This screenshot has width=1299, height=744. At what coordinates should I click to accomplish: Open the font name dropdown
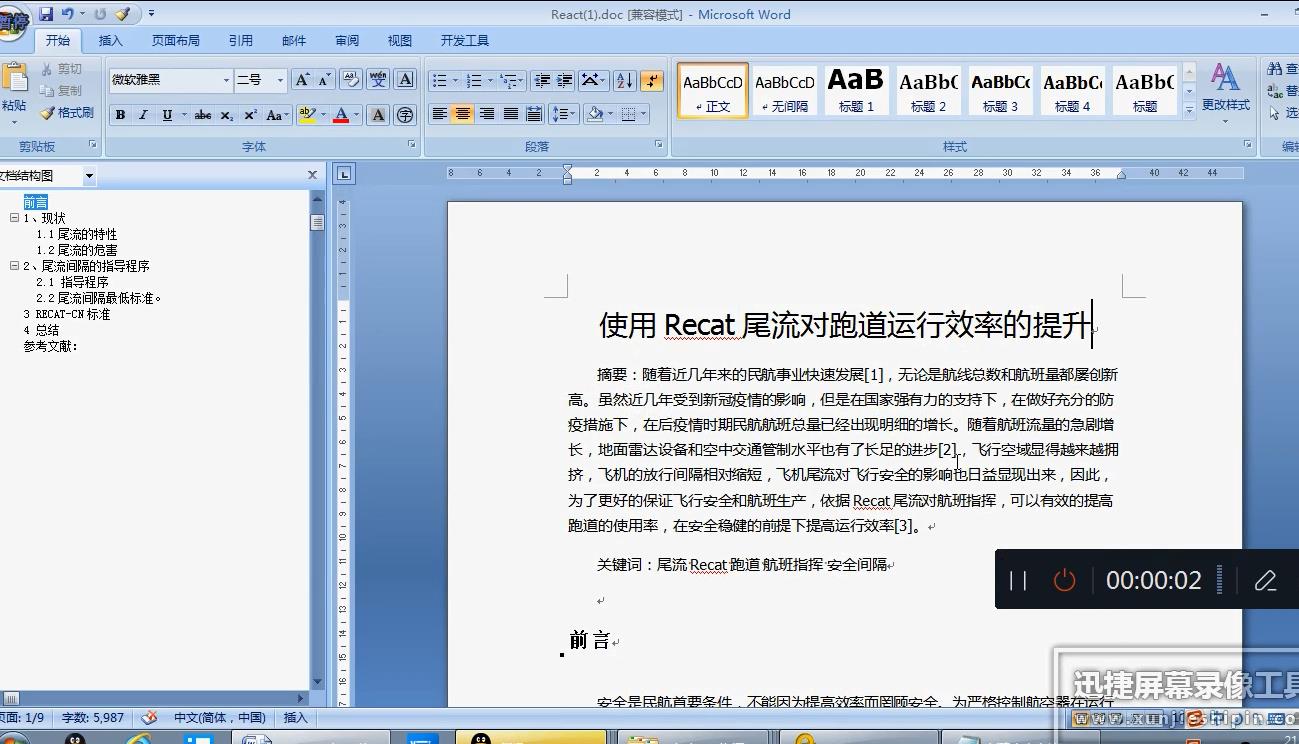tap(226, 80)
